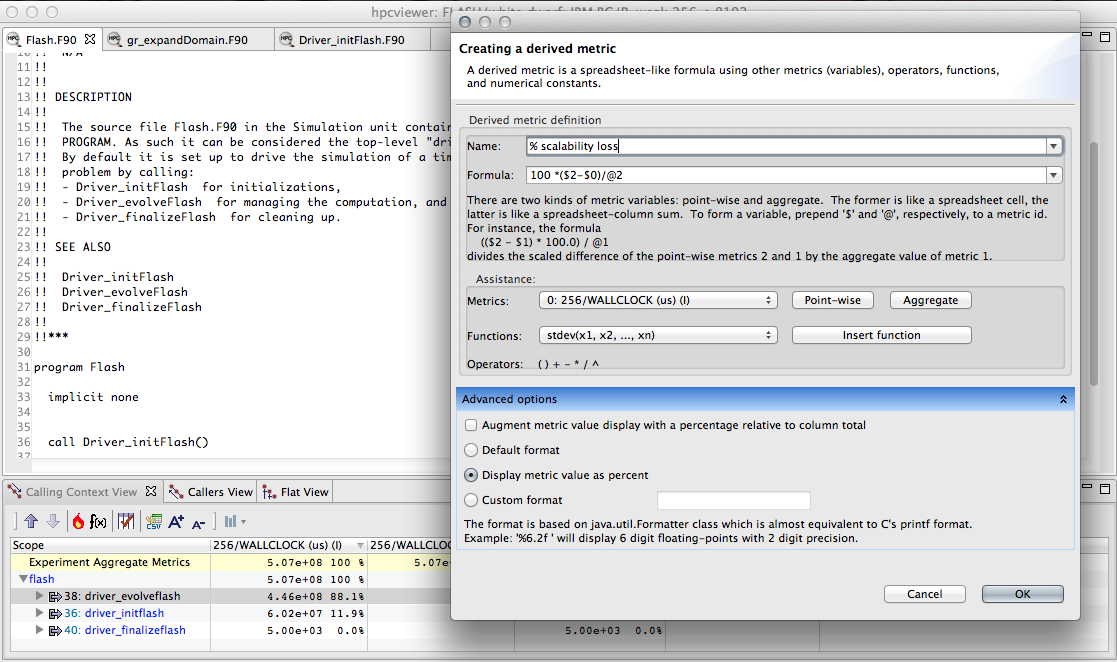Click the expand scope up-arrow icon
The width and height of the screenshot is (1117, 662).
click(x=30, y=521)
